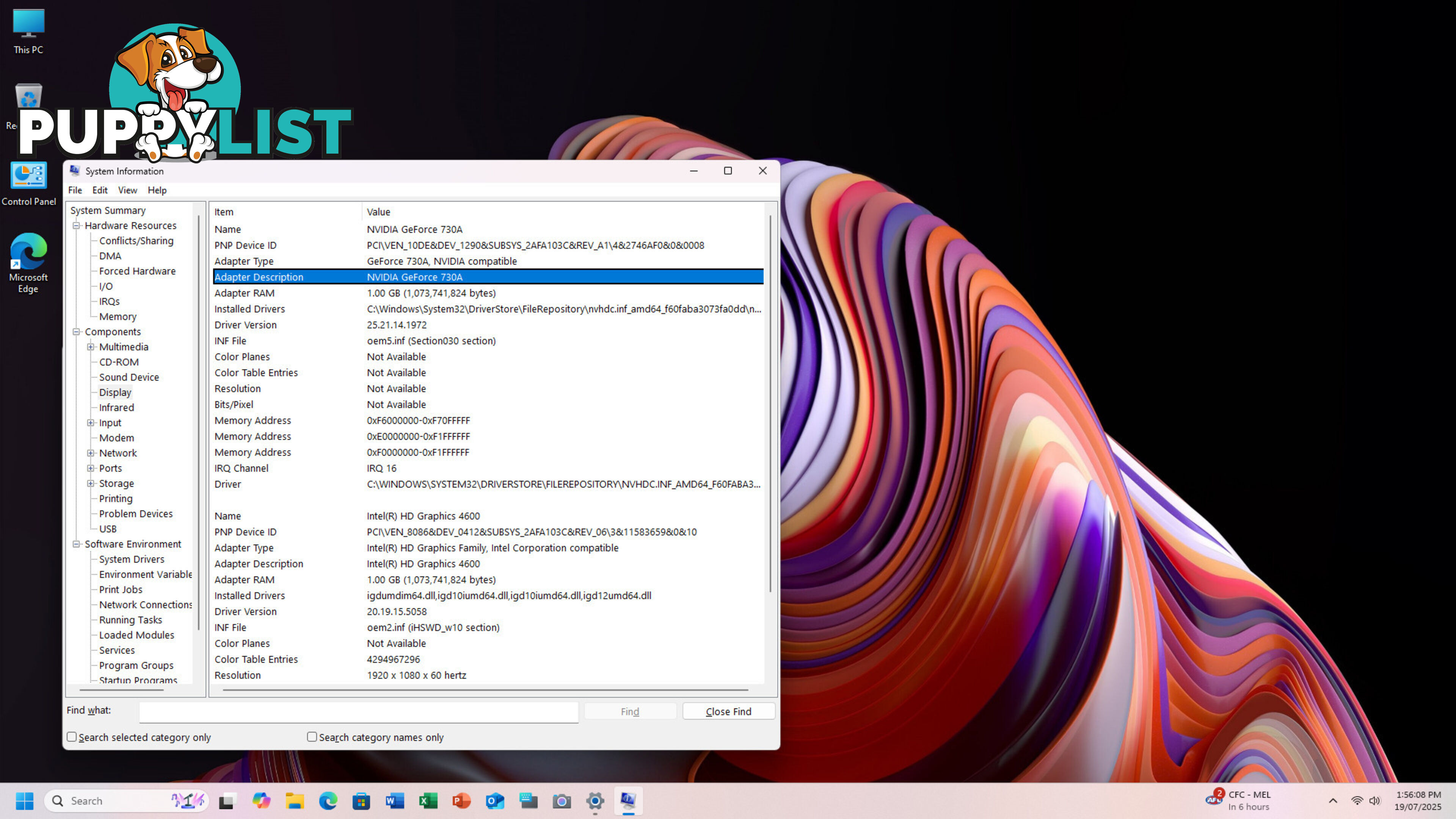Open the View menu

(127, 190)
